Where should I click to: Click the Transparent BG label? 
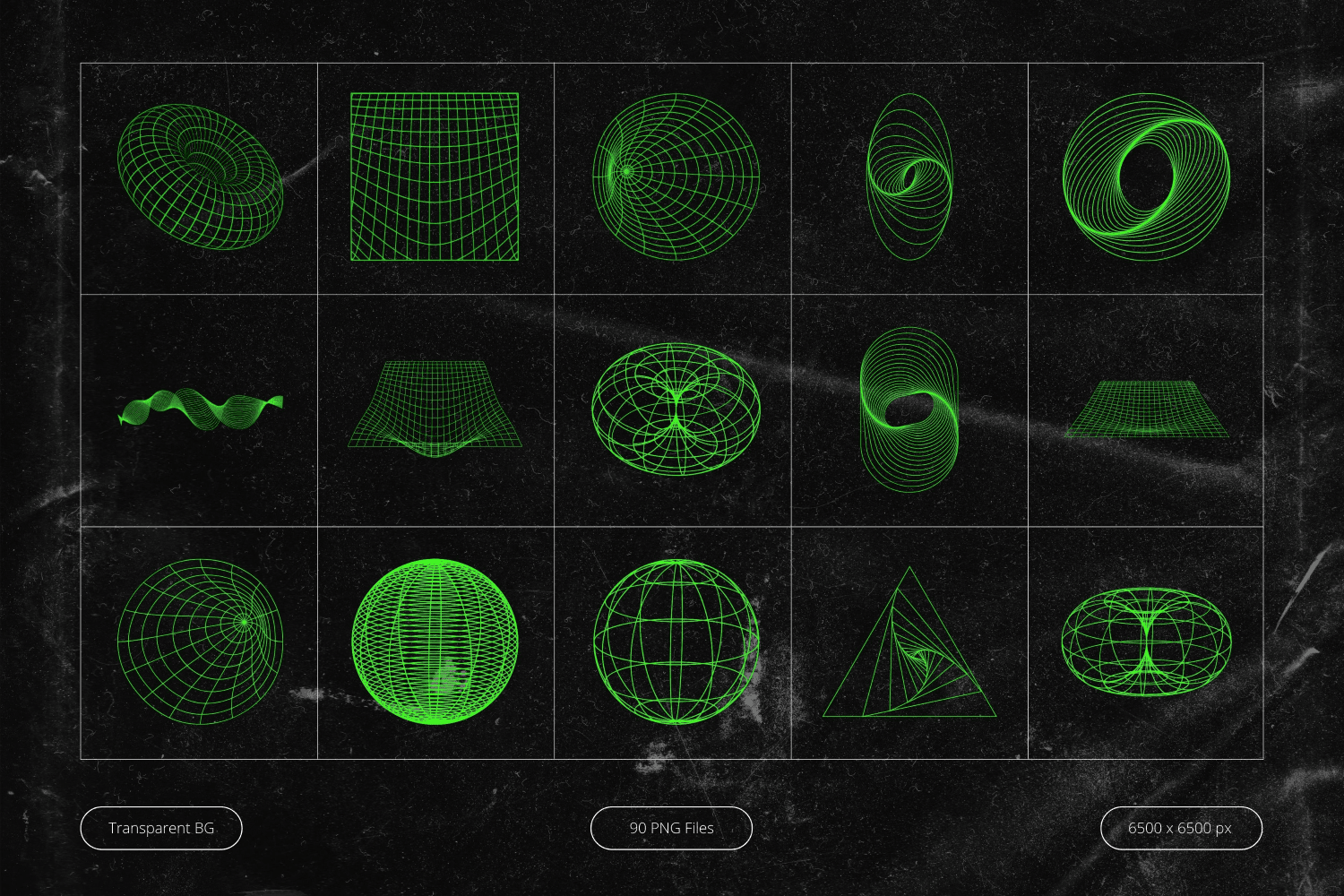point(161,828)
